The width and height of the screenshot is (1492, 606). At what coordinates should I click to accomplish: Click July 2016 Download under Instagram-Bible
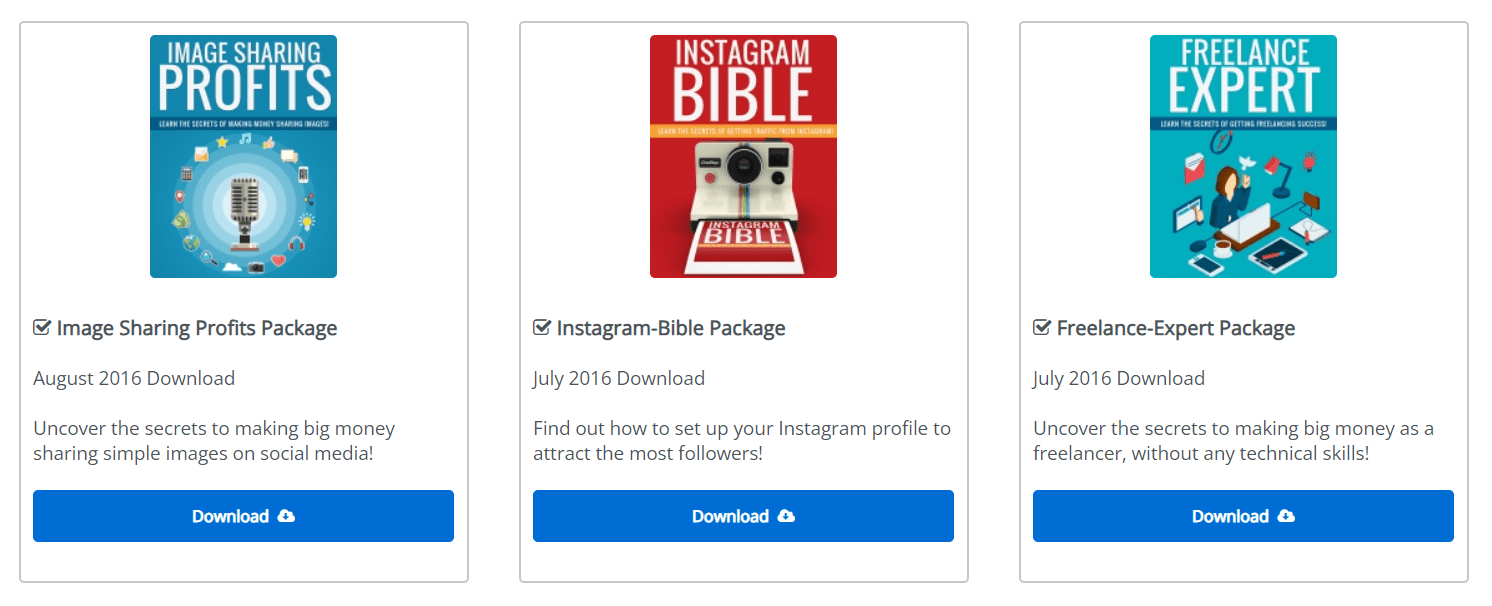coord(619,378)
